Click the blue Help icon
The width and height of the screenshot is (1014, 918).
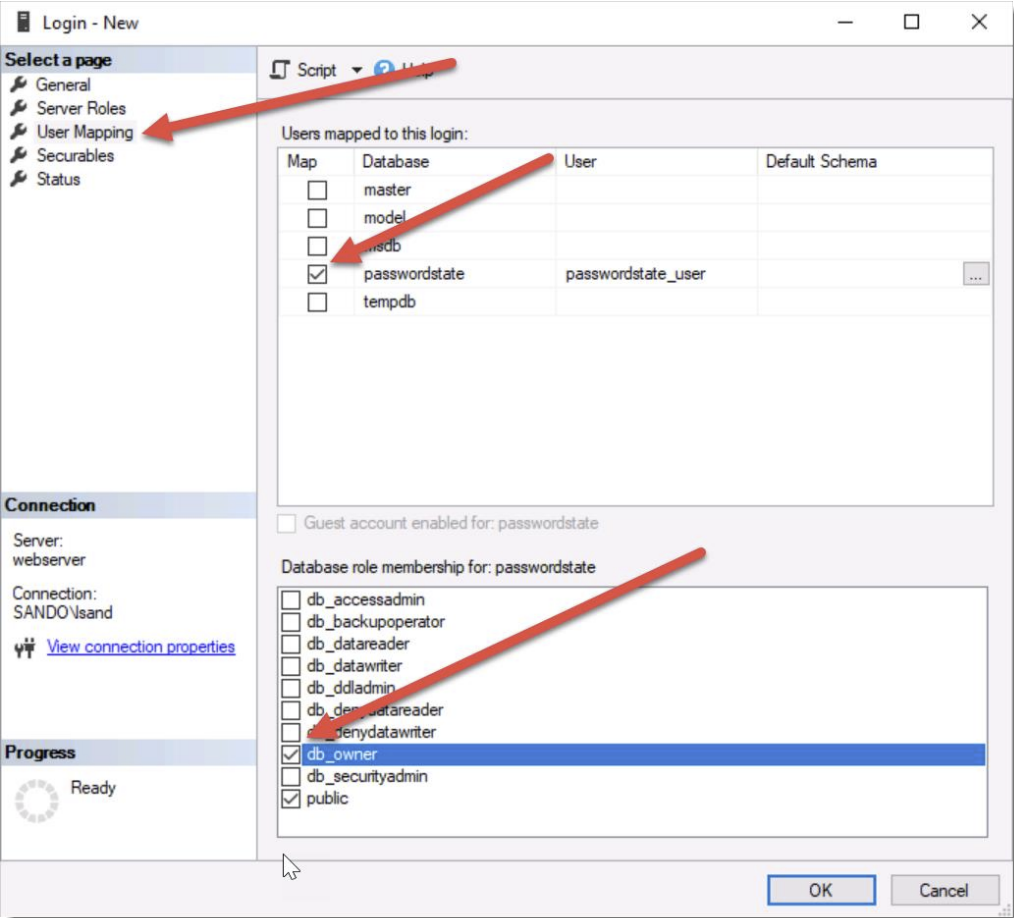(x=383, y=69)
